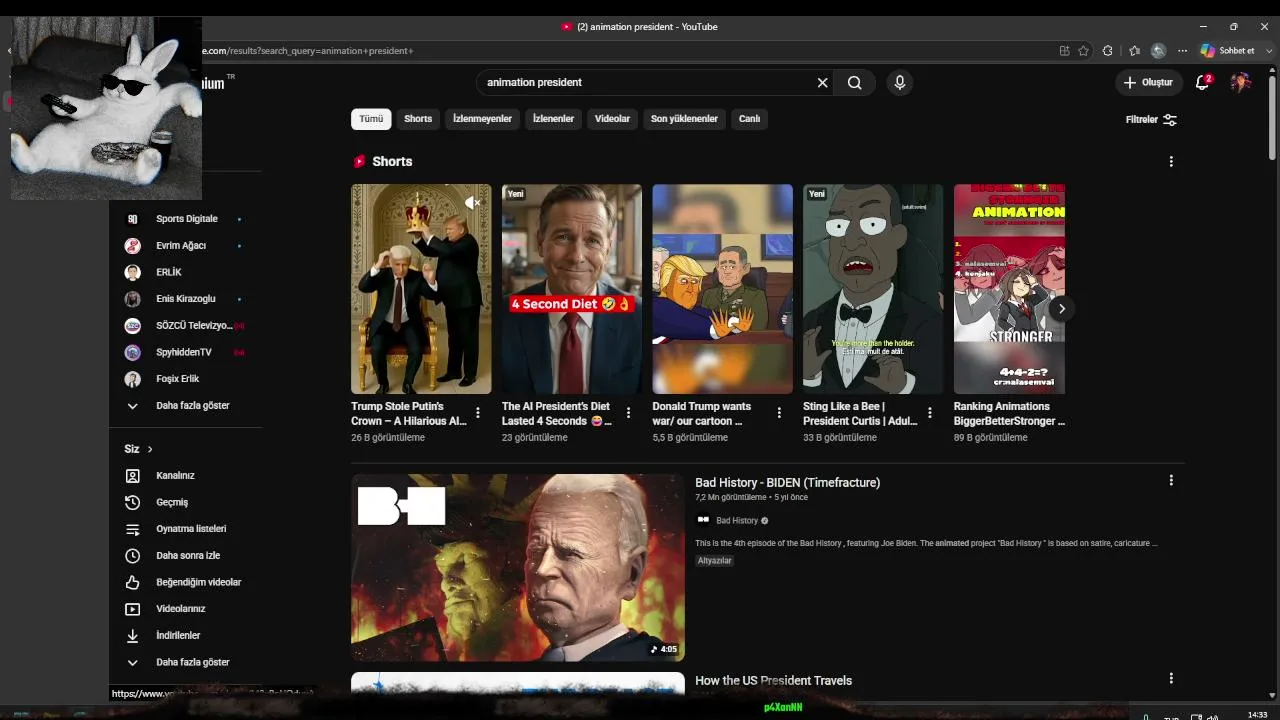Select the Son yüklenenler filter chip

tap(684, 119)
